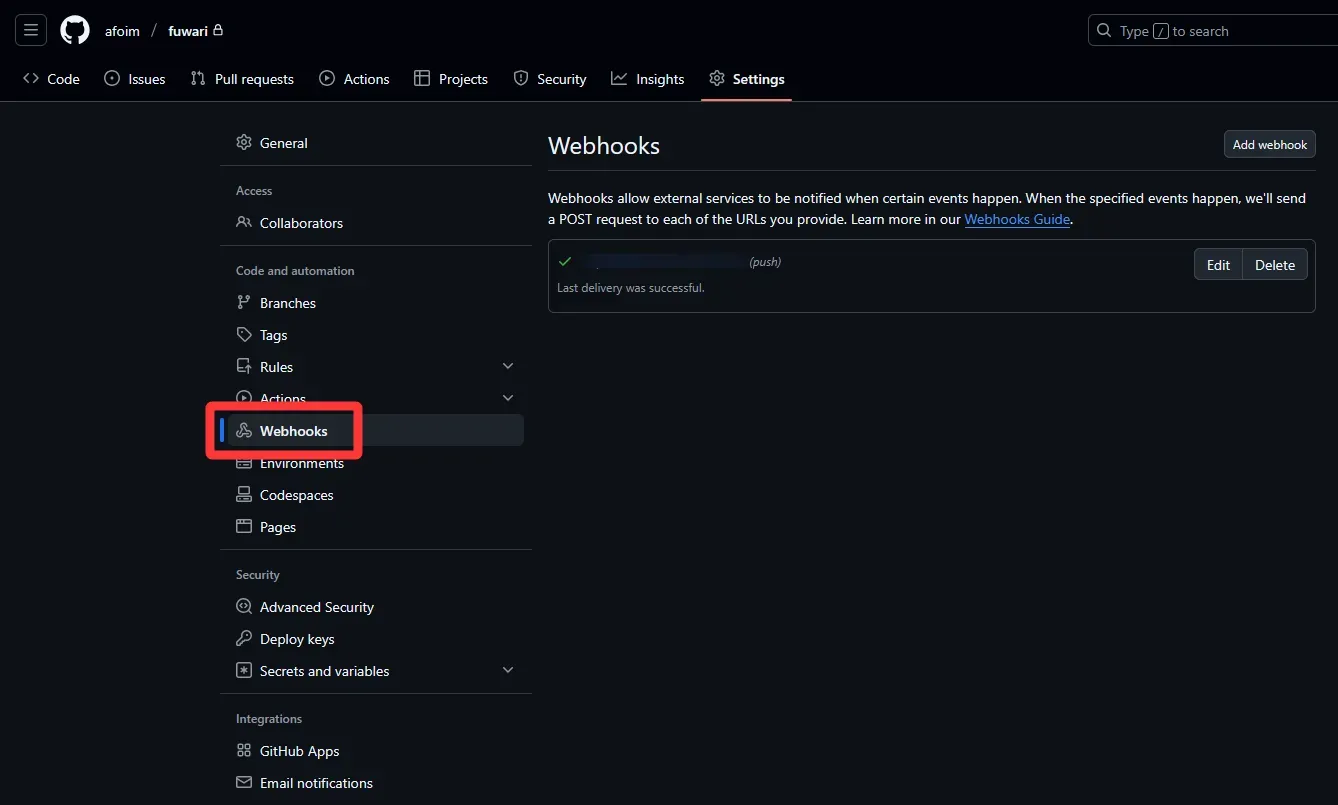Expand Secrets and variables chevron
Image resolution: width=1338 pixels, height=805 pixels.
tap(508, 671)
